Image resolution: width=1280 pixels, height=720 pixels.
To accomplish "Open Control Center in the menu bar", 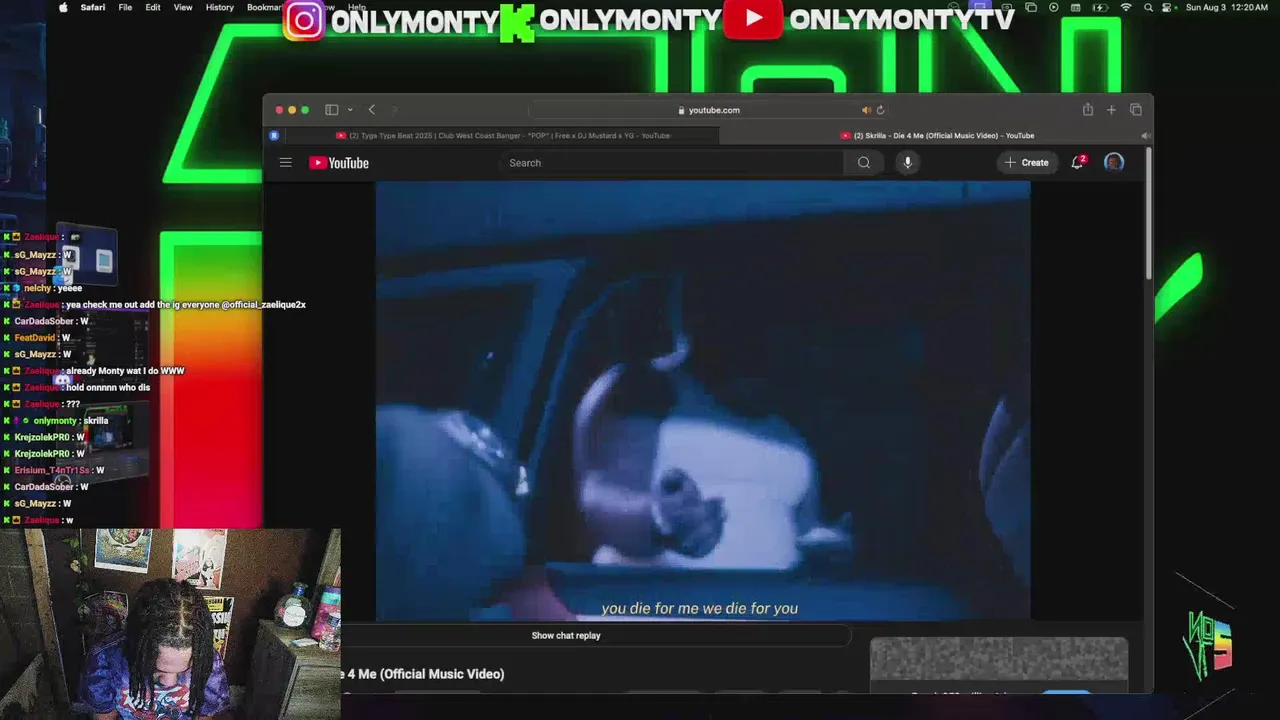I will click(x=1167, y=7).
